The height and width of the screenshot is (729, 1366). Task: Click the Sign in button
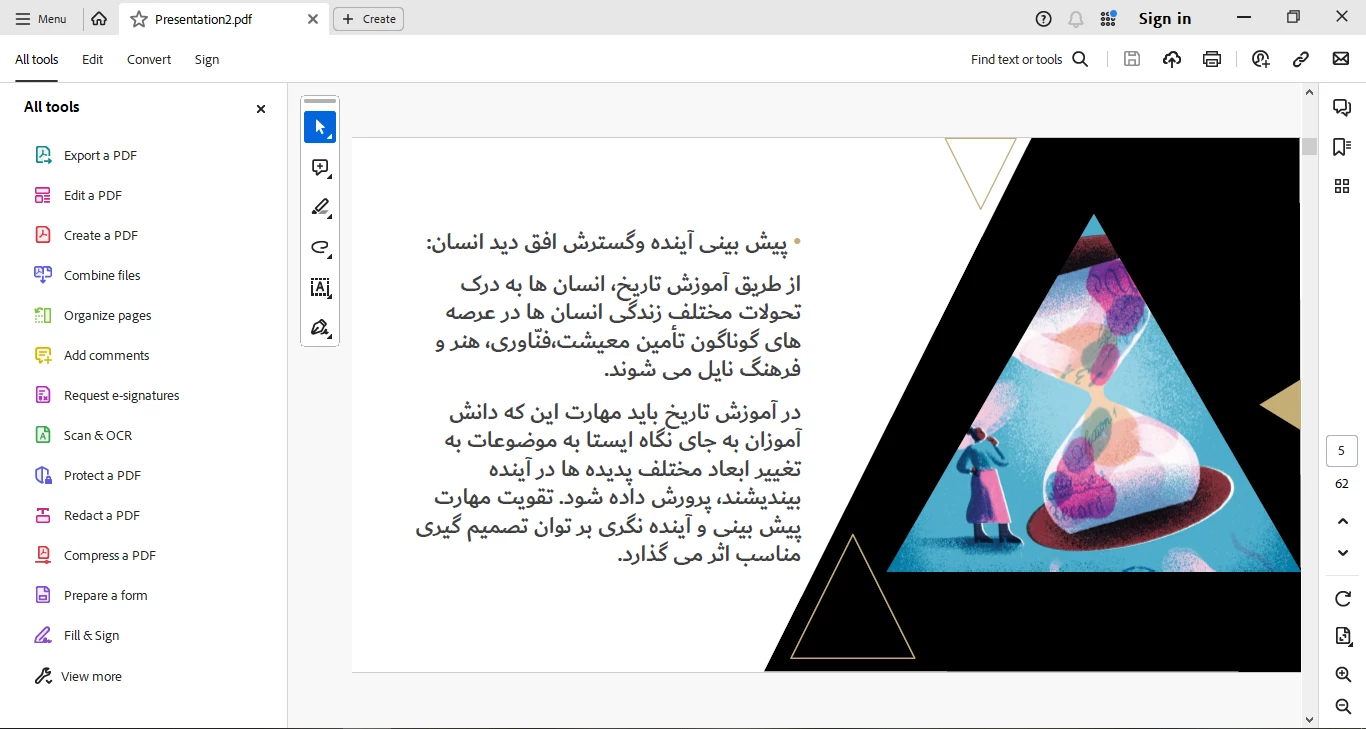(1165, 19)
